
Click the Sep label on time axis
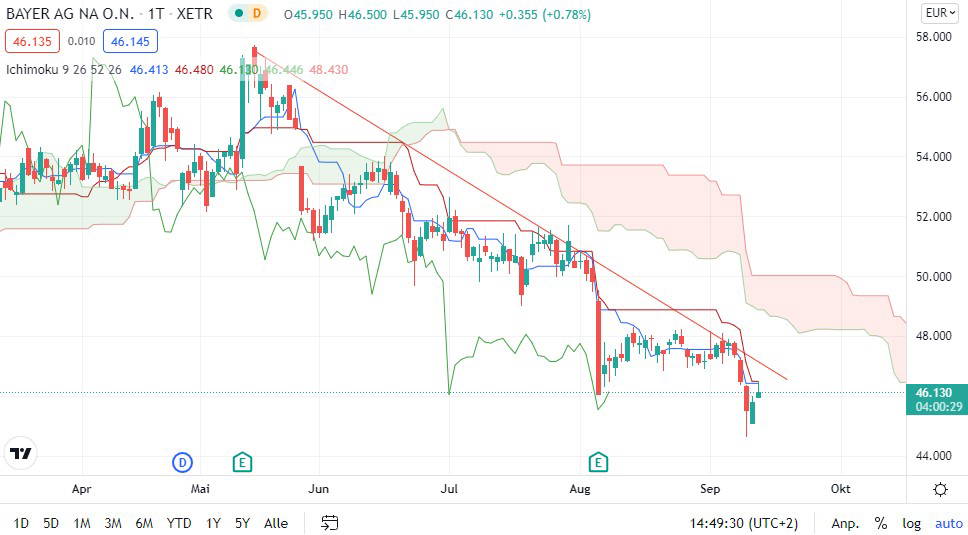click(x=710, y=489)
